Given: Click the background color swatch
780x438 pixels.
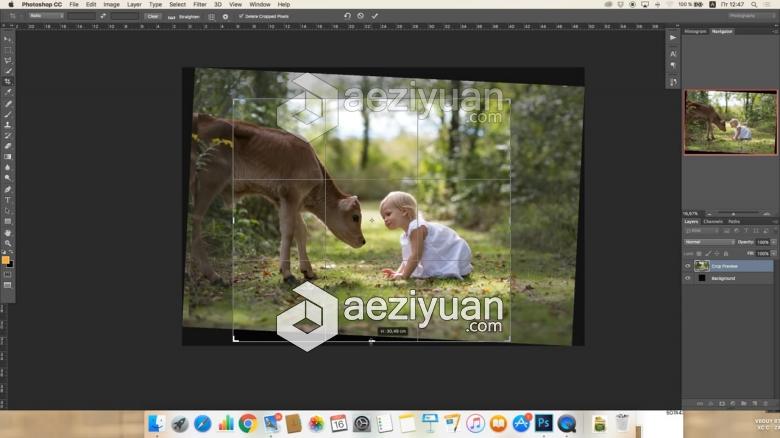Looking at the screenshot, I should point(11,265).
